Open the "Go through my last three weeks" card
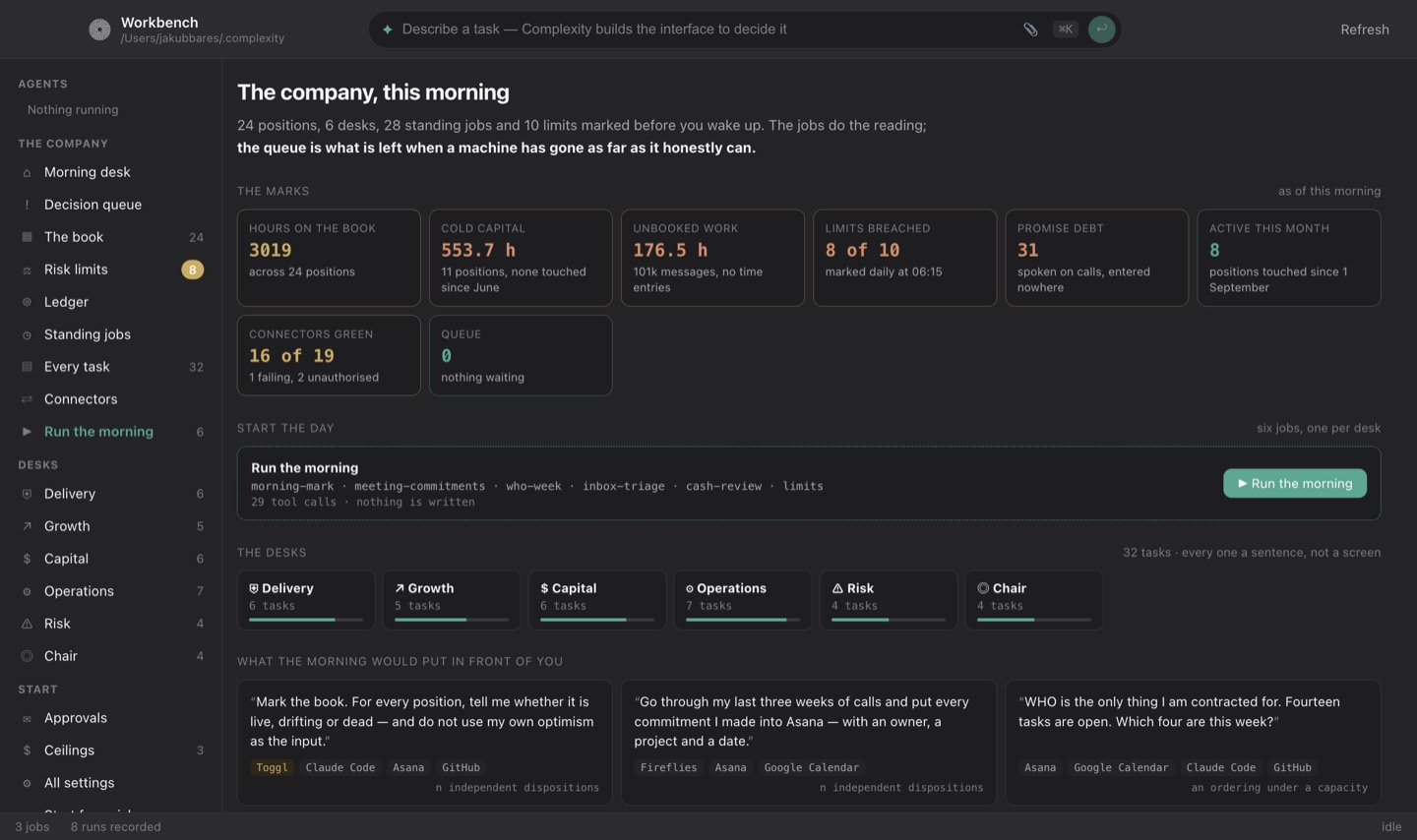The image size is (1417, 840). coord(809,743)
